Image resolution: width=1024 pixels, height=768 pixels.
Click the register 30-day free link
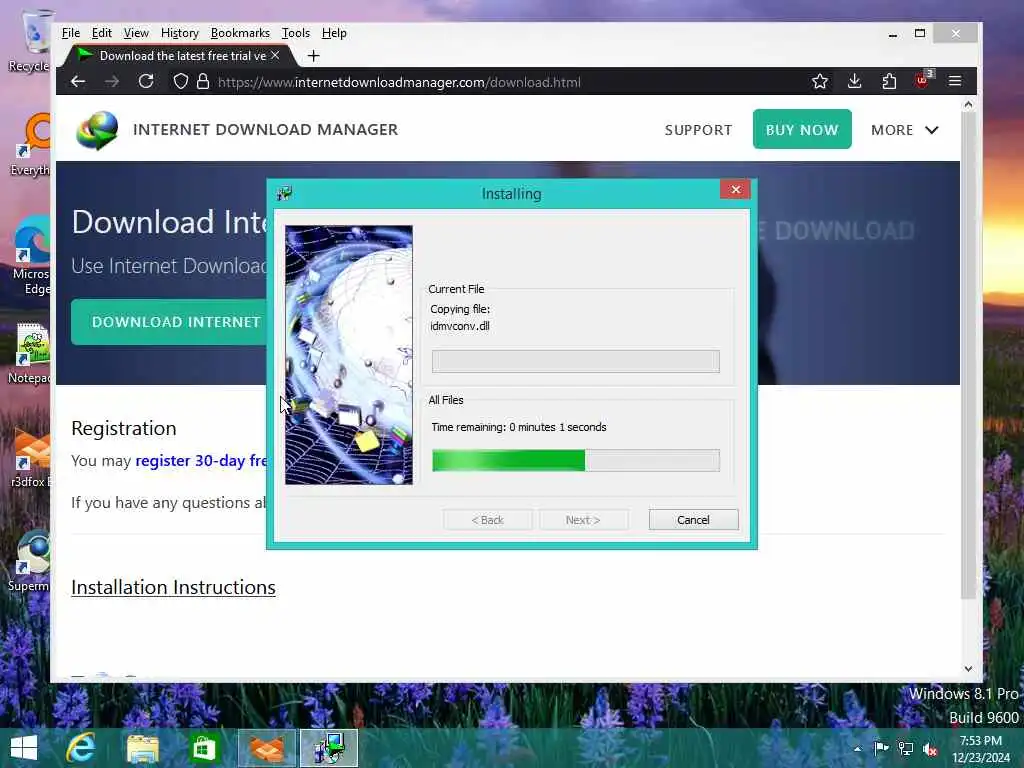pos(201,460)
